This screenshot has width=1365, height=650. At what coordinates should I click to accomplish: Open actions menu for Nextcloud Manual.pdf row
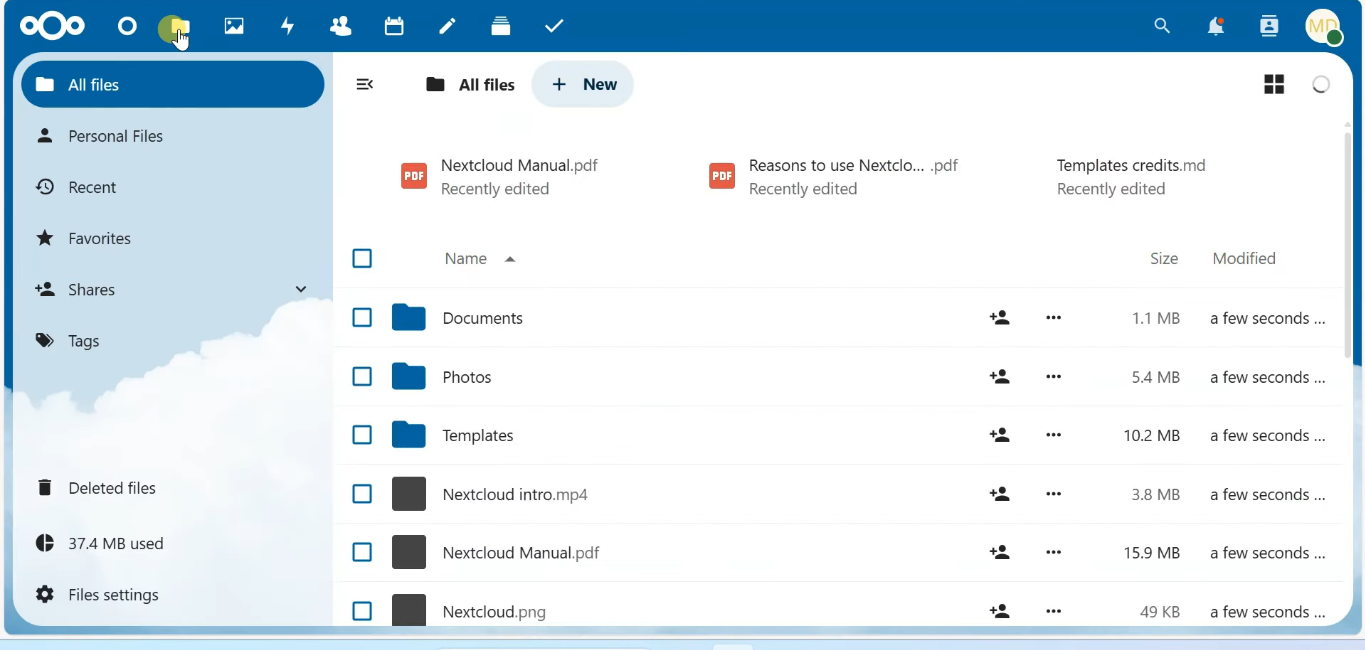pos(1054,553)
